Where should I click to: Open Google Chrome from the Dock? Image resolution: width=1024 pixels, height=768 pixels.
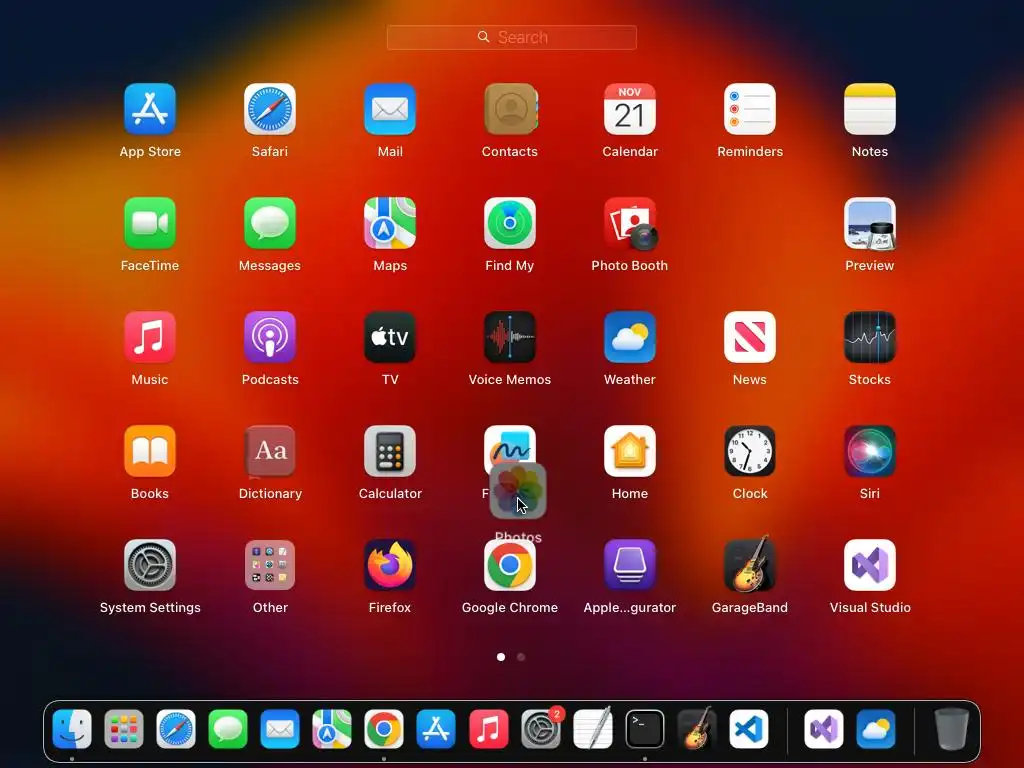[384, 729]
